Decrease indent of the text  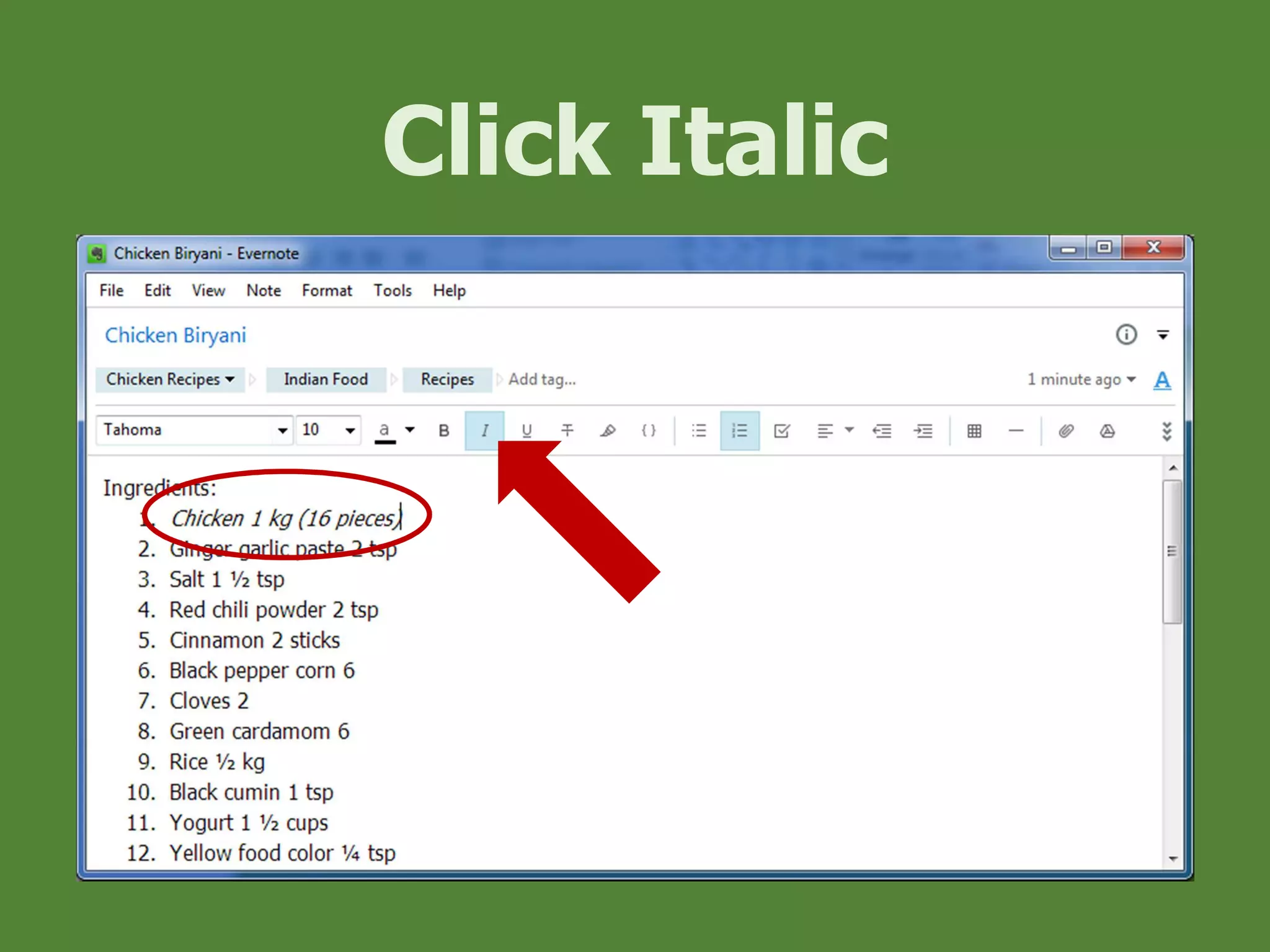click(882, 431)
